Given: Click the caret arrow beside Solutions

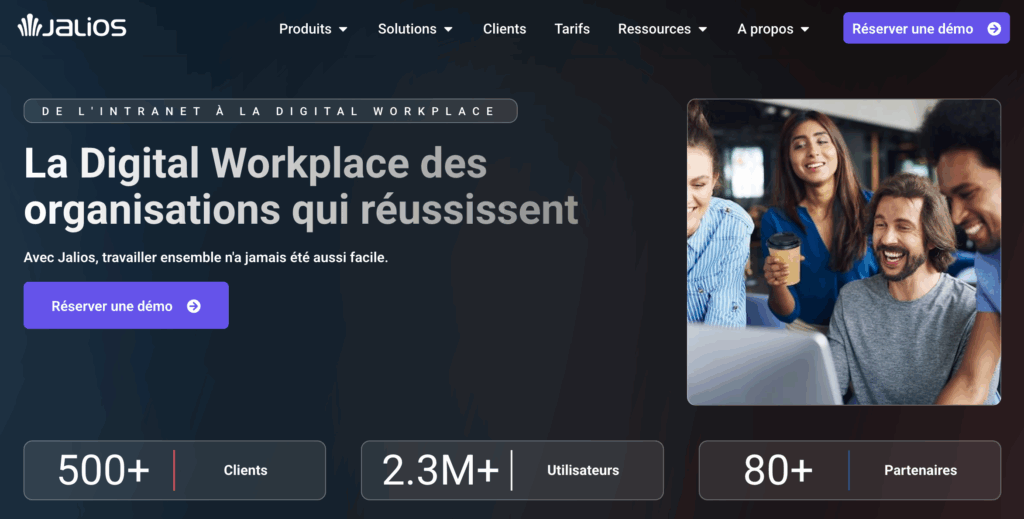Looking at the screenshot, I should pos(448,30).
